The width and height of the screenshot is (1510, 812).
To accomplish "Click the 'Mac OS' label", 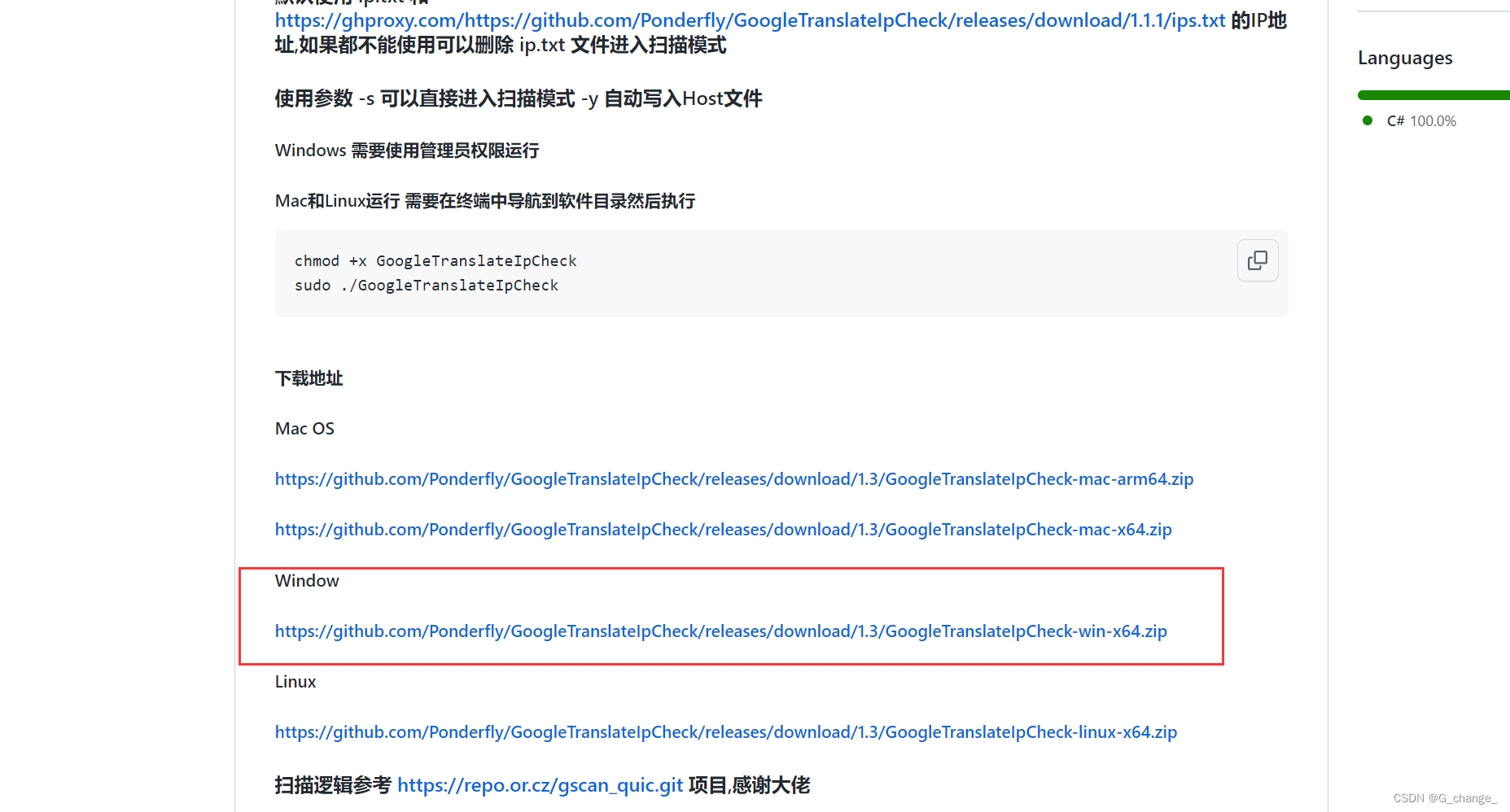I will tap(304, 429).
